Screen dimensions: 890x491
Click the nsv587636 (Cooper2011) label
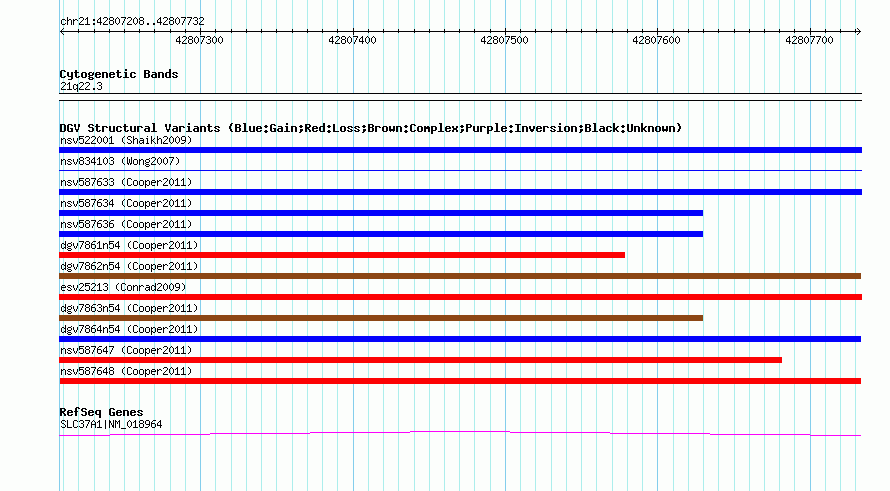point(126,224)
